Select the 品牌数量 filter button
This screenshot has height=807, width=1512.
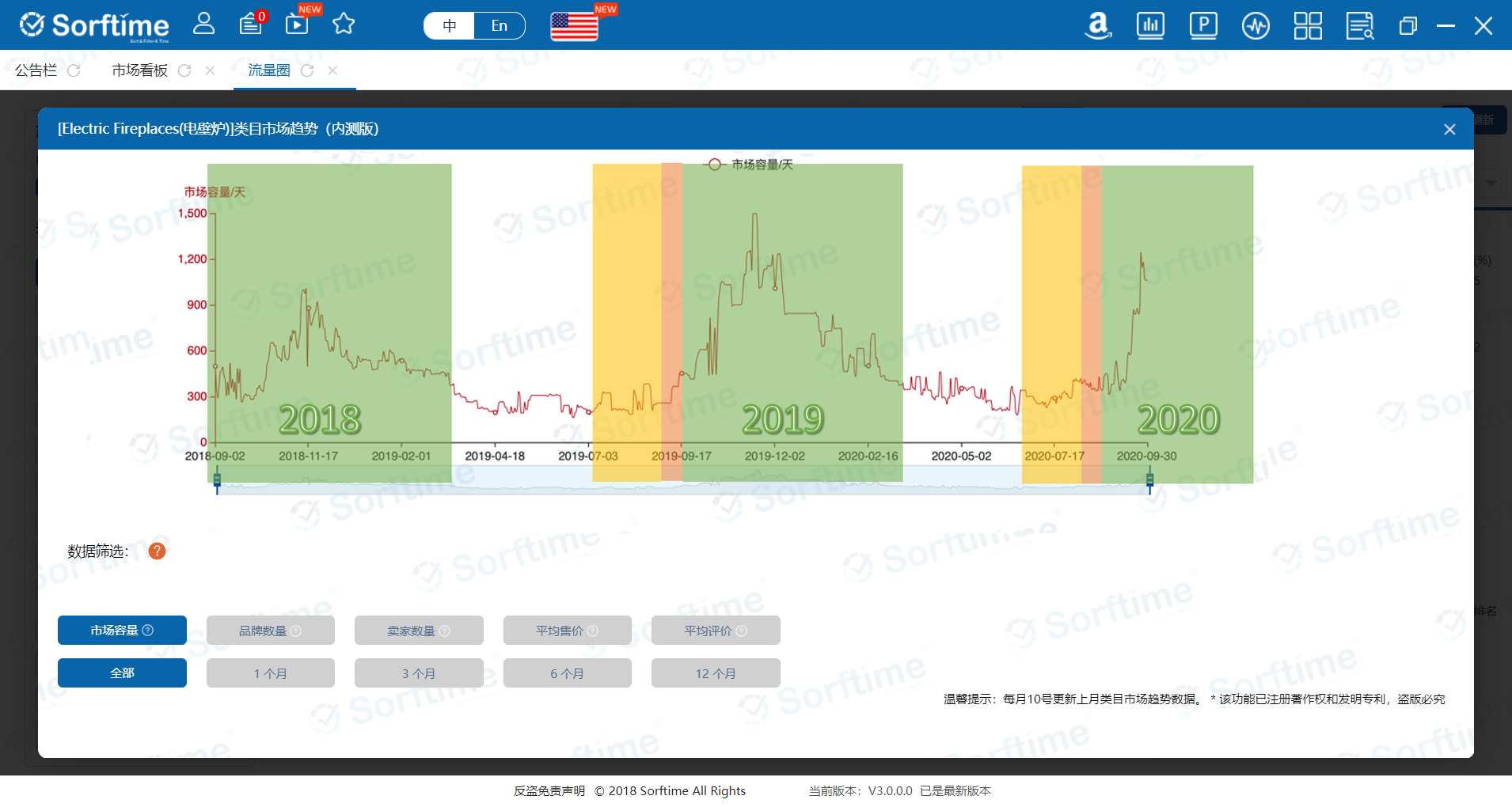[271, 630]
